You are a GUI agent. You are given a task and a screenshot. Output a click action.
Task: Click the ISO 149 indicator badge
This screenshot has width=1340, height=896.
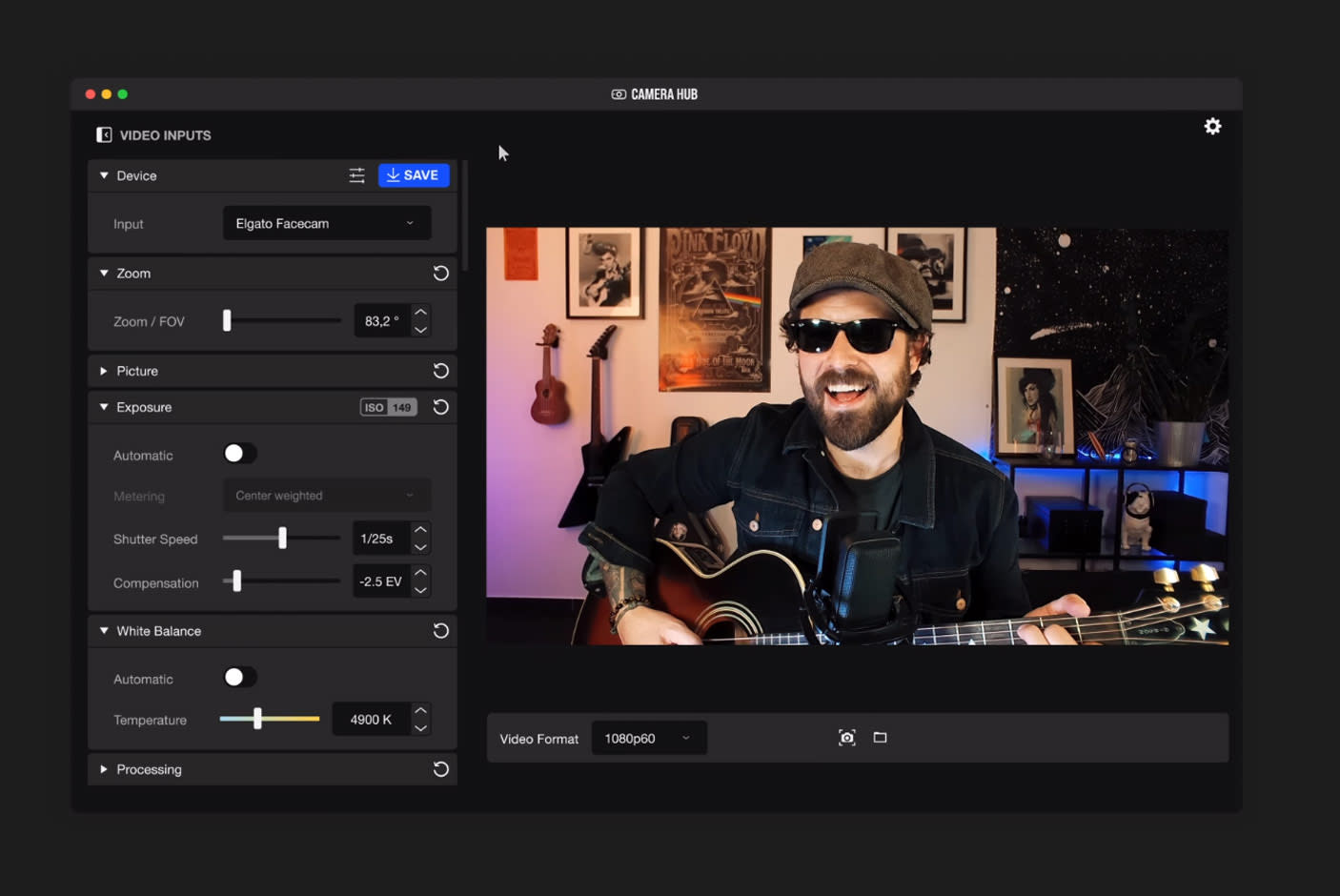[388, 407]
